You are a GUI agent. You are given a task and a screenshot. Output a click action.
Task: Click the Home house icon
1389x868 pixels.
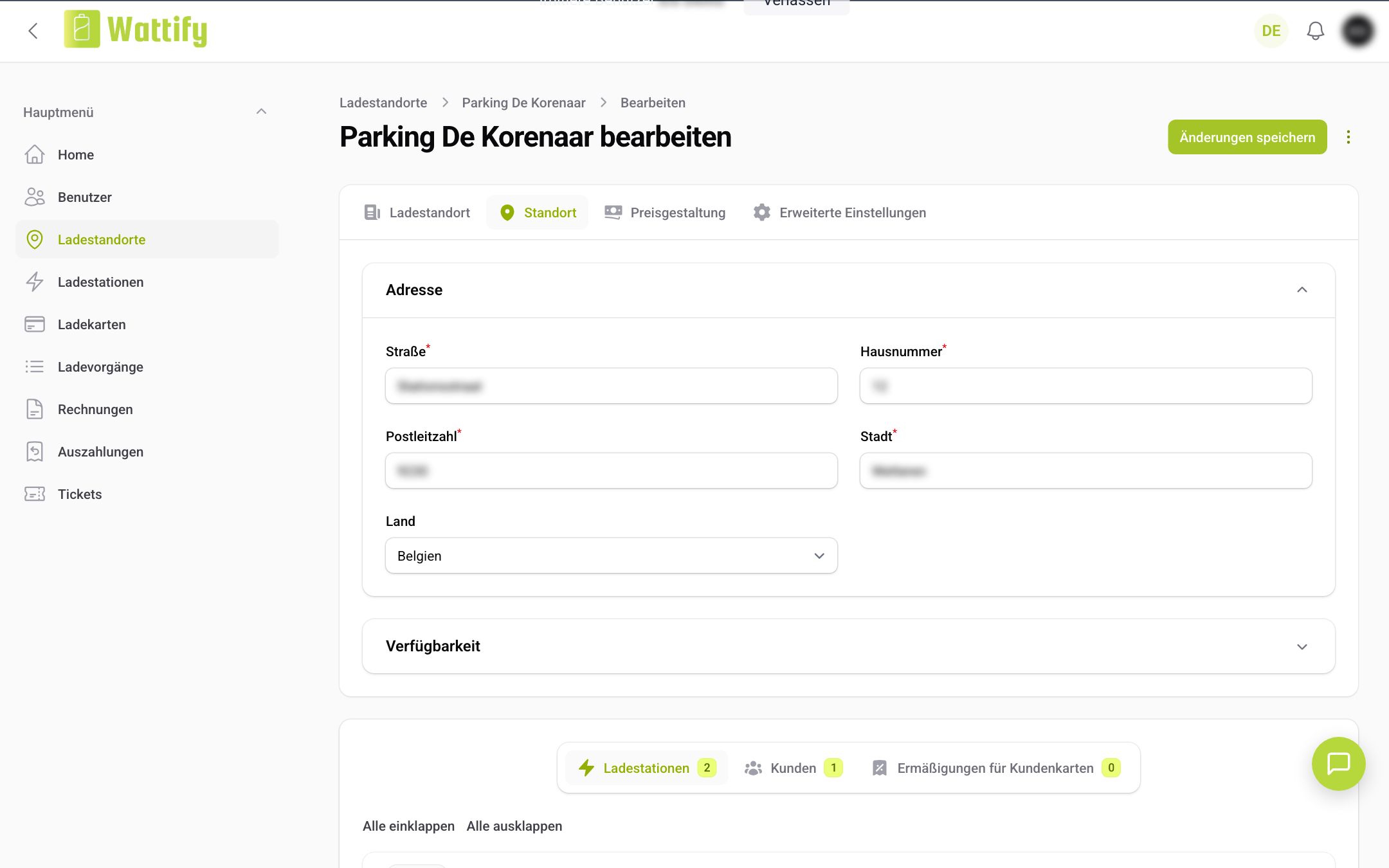[x=35, y=154]
